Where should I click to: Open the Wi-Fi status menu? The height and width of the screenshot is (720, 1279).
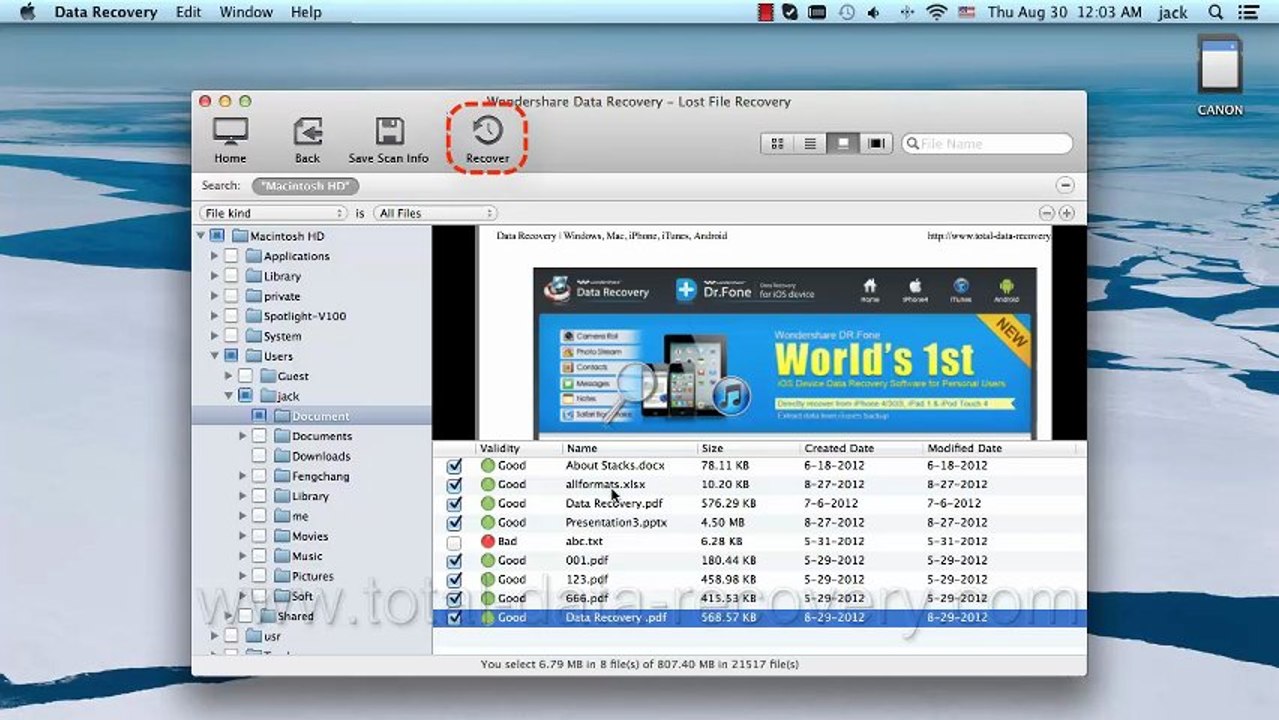coord(936,12)
